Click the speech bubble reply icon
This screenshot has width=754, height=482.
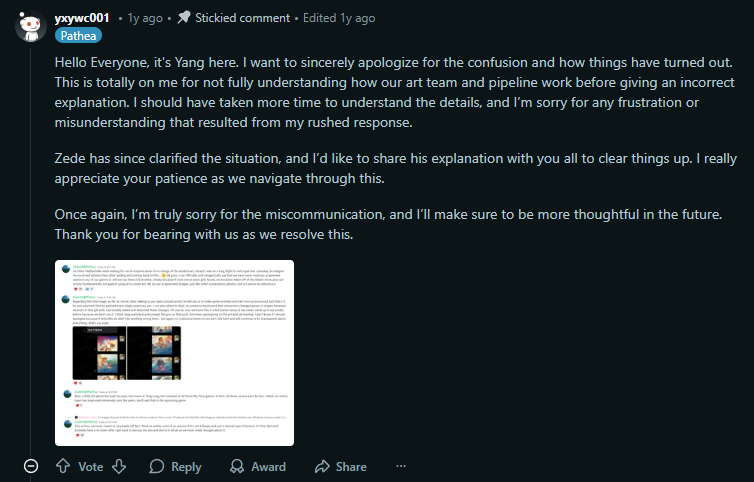(154, 467)
